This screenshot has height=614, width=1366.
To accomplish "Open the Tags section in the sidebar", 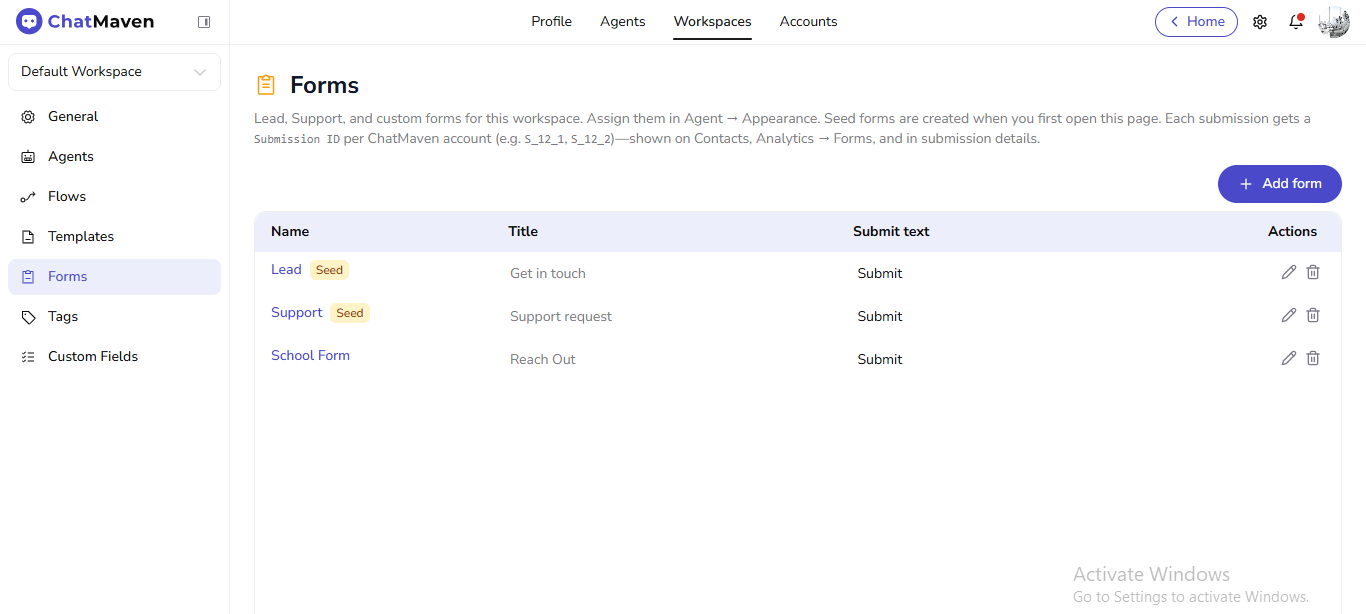I will point(62,316).
